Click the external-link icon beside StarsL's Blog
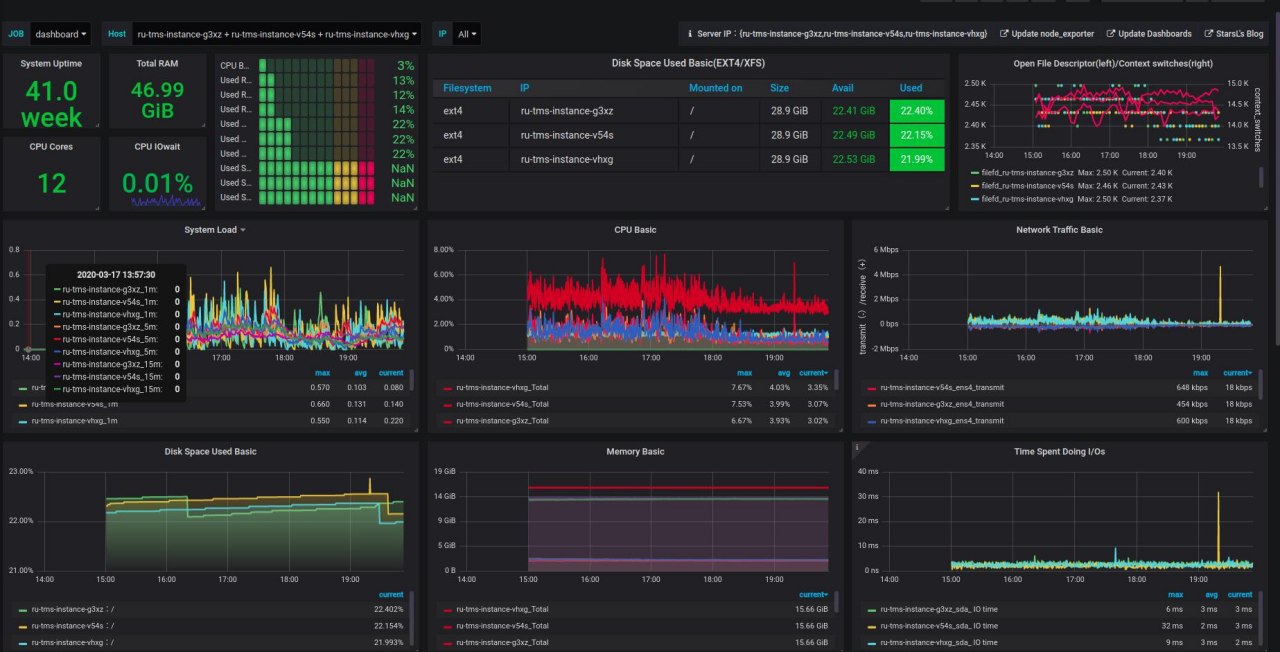This screenshot has height=652, width=1280. tap(1209, 34)
